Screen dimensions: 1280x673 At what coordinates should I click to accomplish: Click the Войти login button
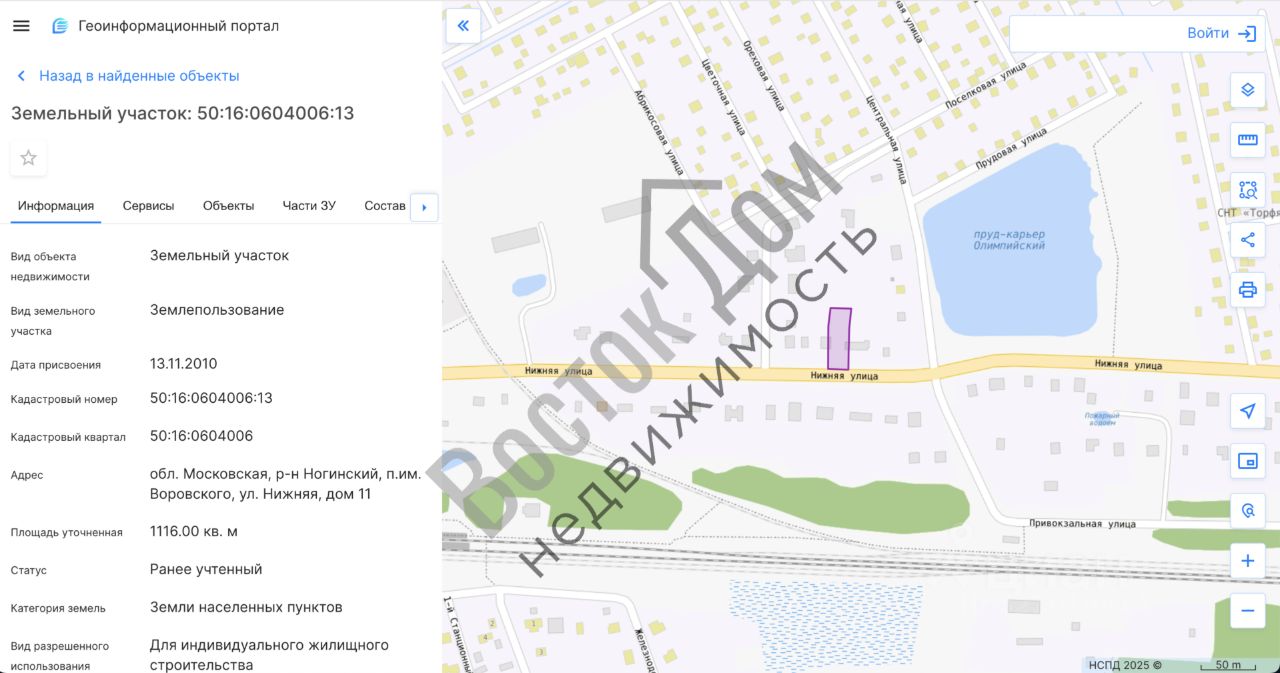[x=1221, y=33]
